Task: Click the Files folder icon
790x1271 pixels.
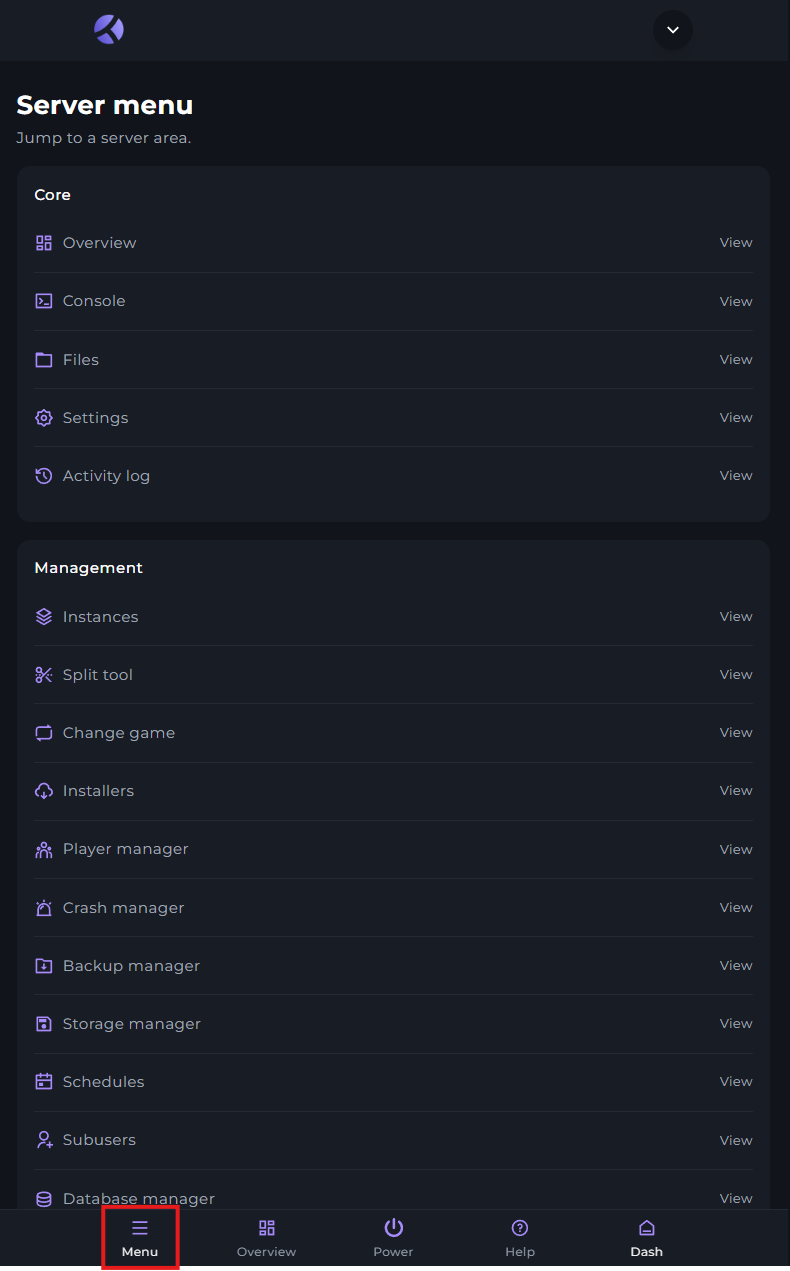Action: pos(44,359)
